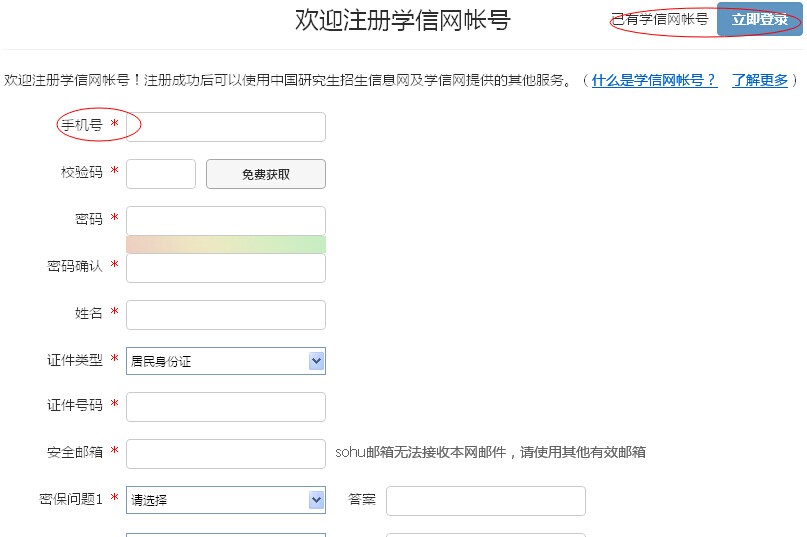Click into the 姓名 text field
Image resolution: width=807 pixels, height=537 pixels.
[x=226, y=315]
